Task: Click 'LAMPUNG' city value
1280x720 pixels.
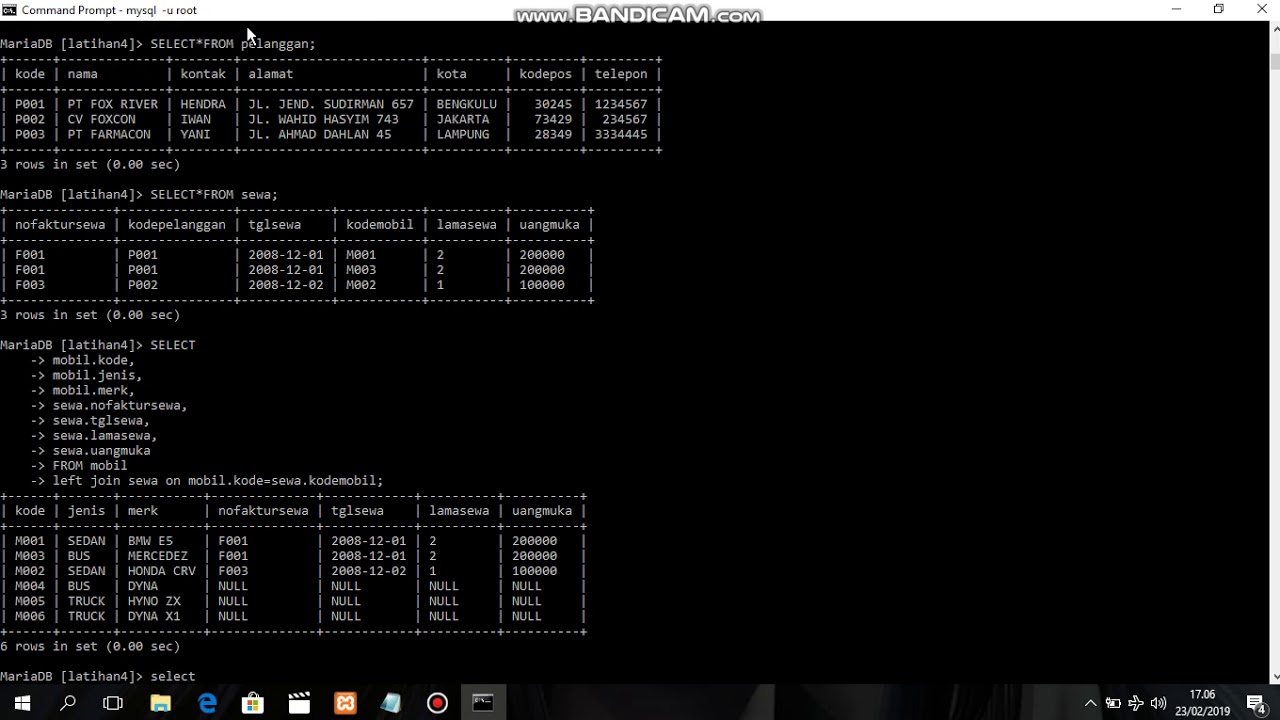Action: click(x=463, y=134)
